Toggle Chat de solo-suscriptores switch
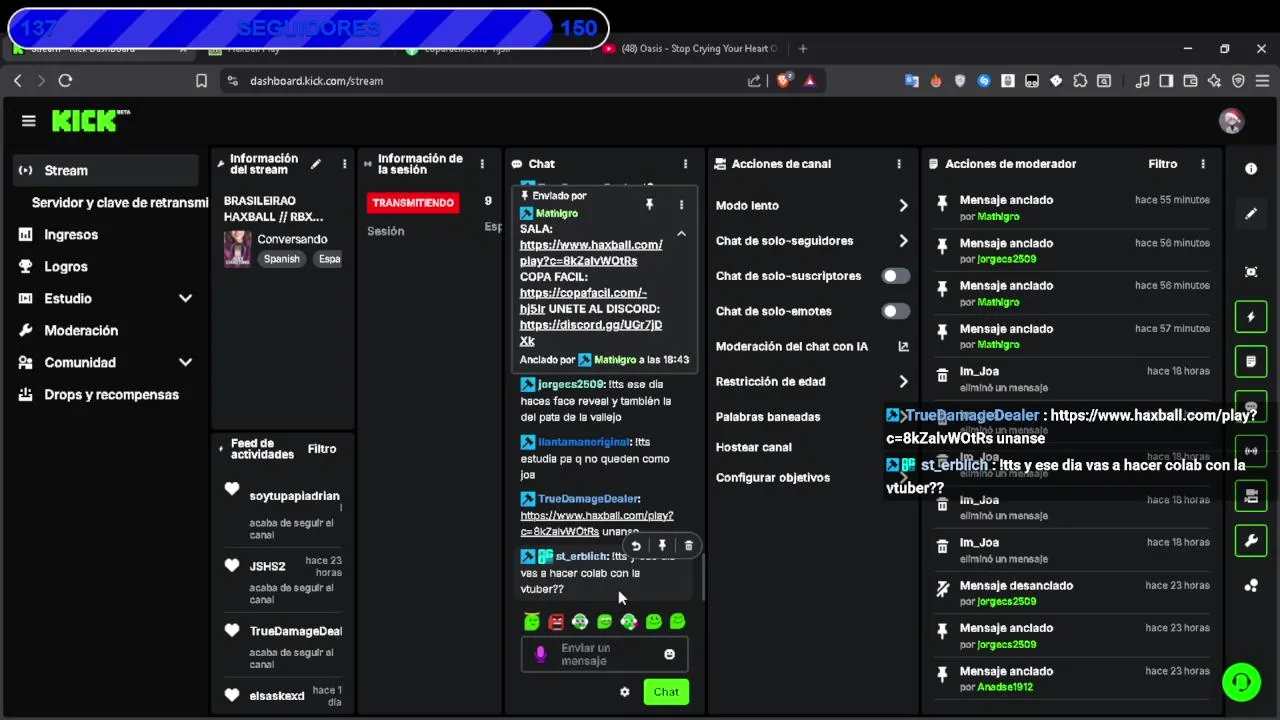Viewport: 1280px width, 720px height. (x=896, y=276)
